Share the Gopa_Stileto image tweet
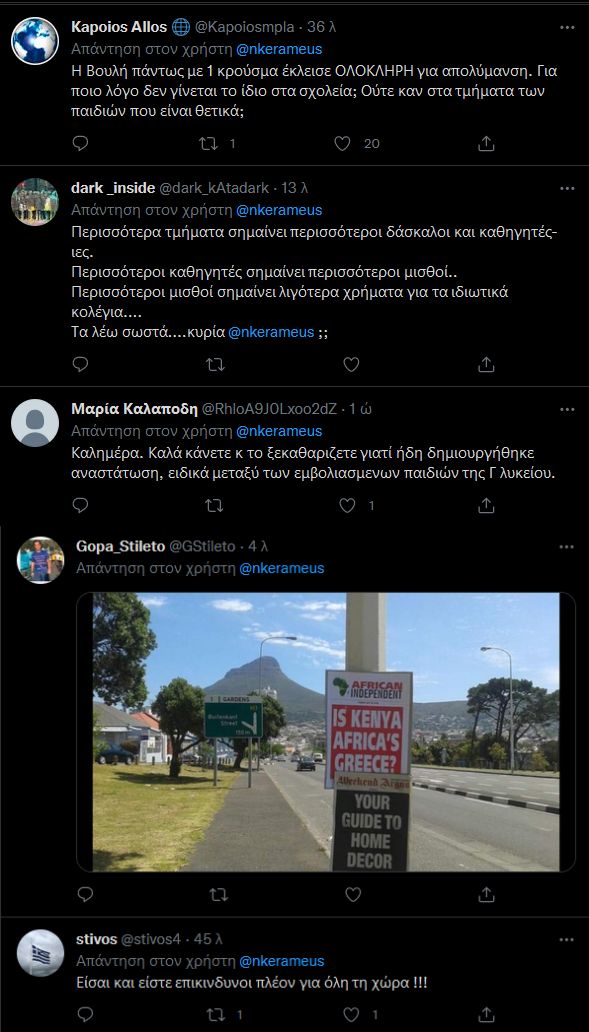The image size is (589, 1032). coord(486,894)
